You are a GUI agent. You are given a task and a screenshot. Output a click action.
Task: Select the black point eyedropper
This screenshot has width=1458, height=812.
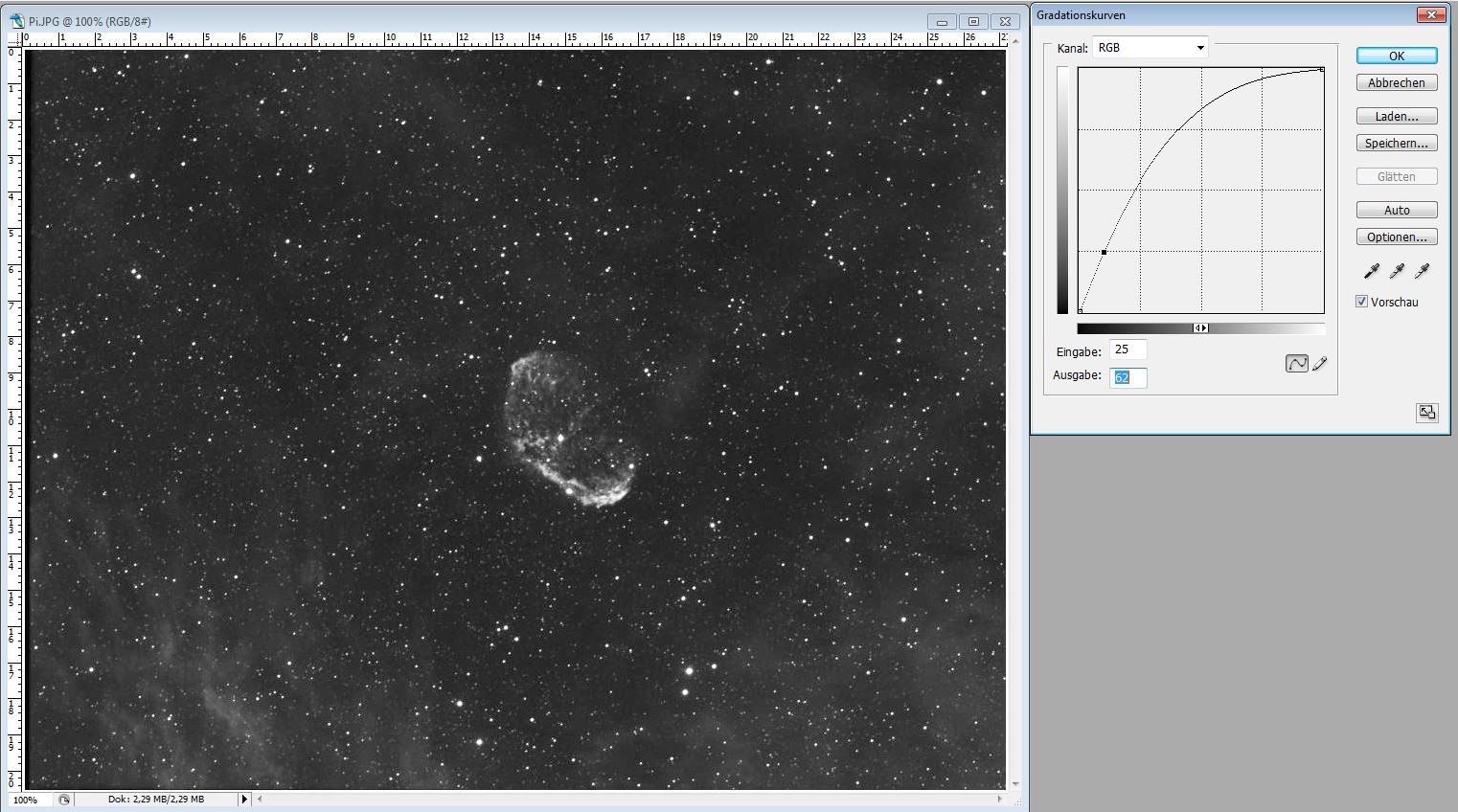pos(1371,272)
